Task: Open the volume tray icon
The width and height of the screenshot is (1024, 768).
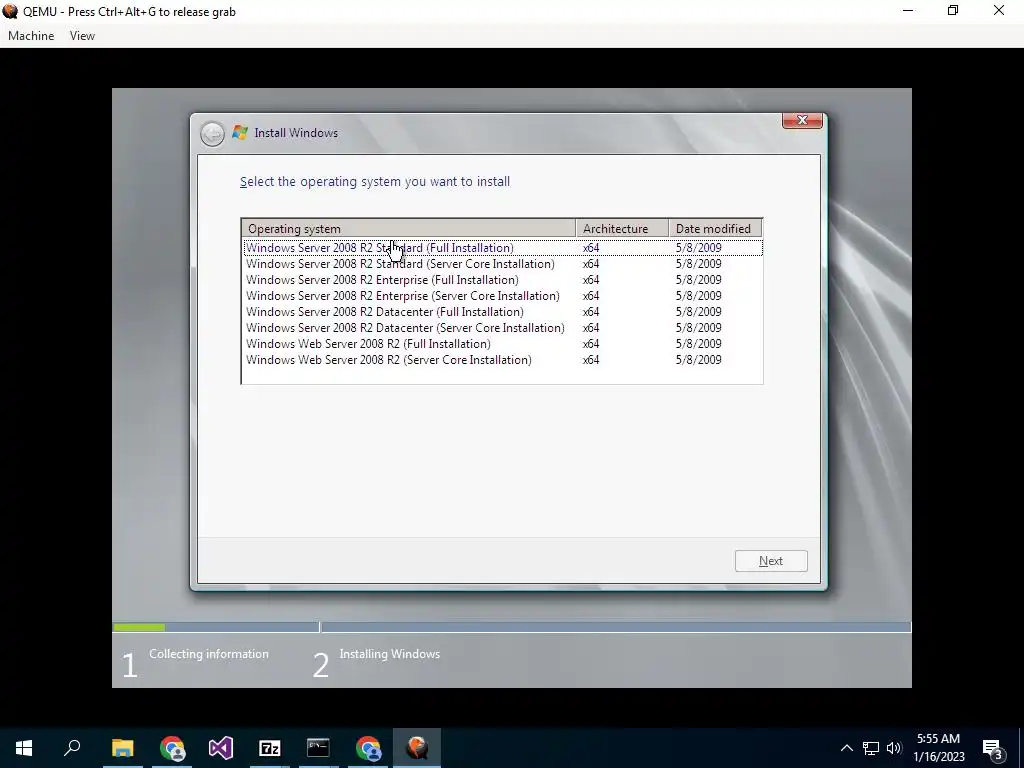Action: [x=894, y=748]
